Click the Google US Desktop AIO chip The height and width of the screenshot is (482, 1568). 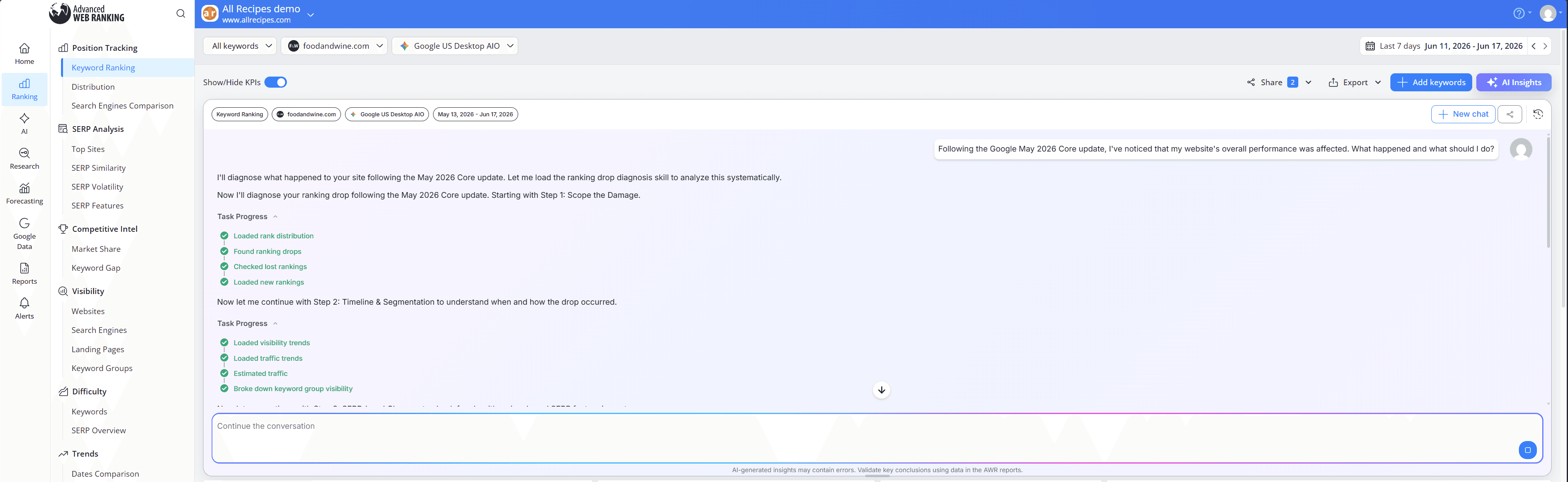click(x=387, y=114)
